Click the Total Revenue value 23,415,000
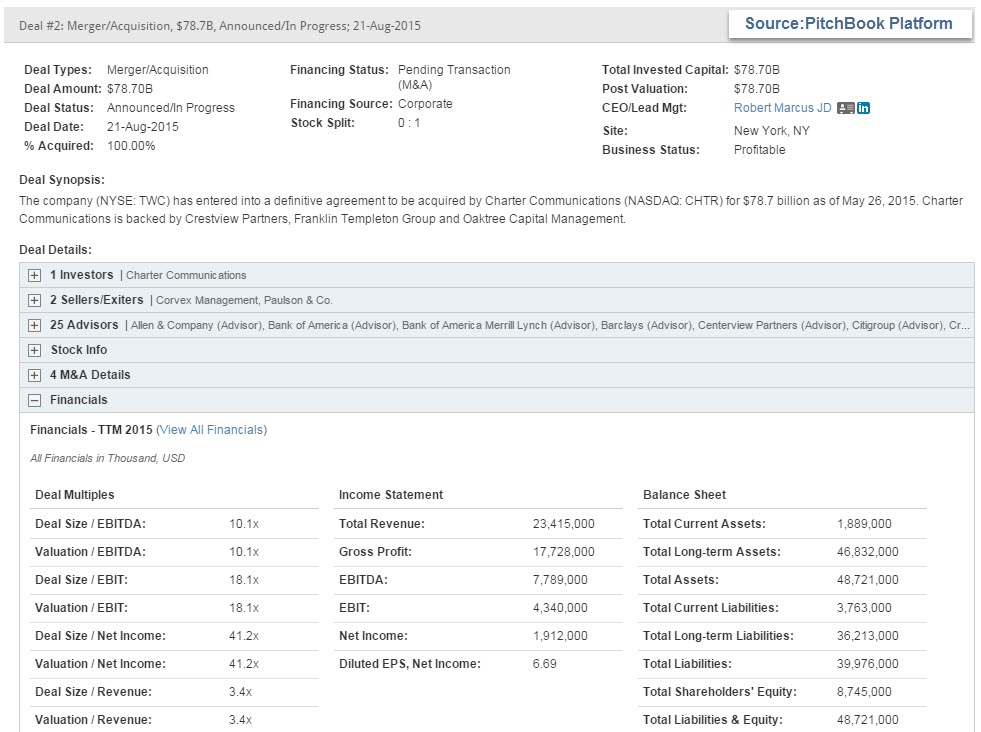Viewport: 981px width, 732px height. pyautogui.click(x=564, y=524)
